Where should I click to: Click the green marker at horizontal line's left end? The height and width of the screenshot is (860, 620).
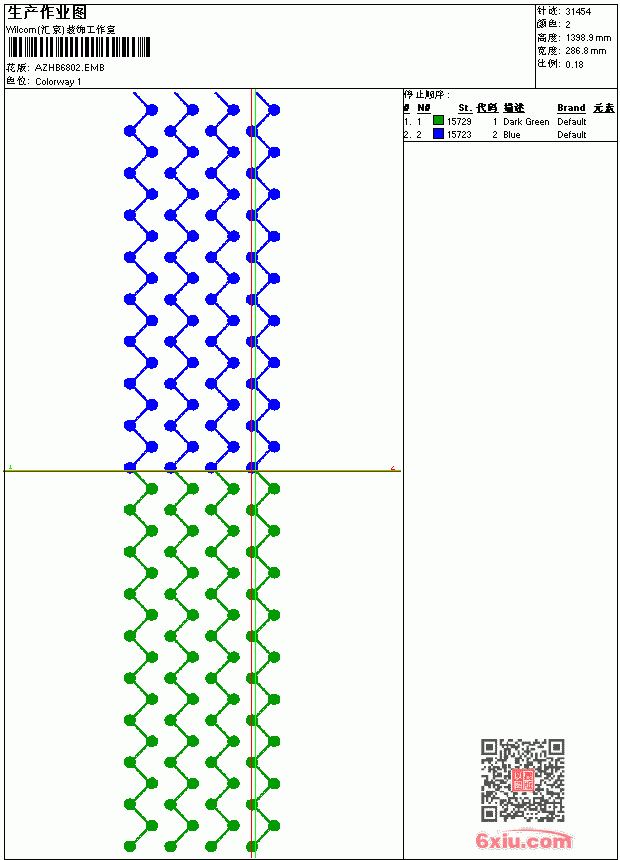tap(10, 467)
